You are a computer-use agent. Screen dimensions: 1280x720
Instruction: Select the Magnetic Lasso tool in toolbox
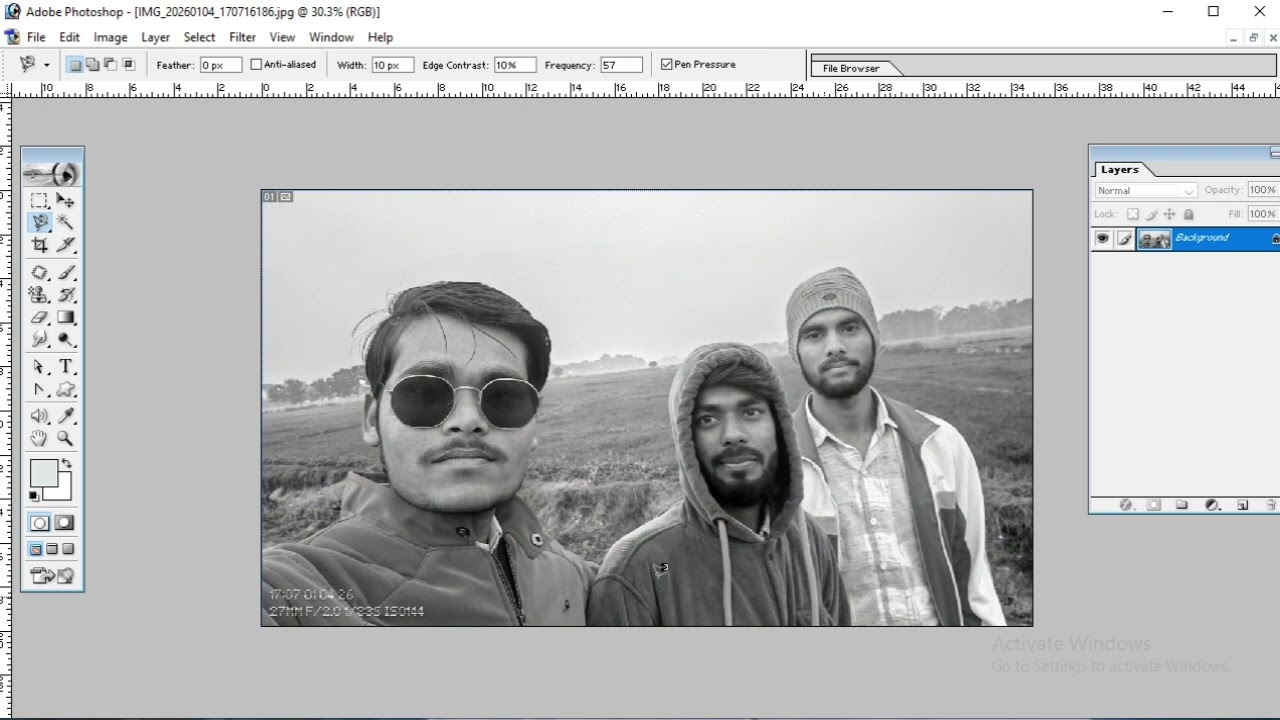tap(39, 222)
